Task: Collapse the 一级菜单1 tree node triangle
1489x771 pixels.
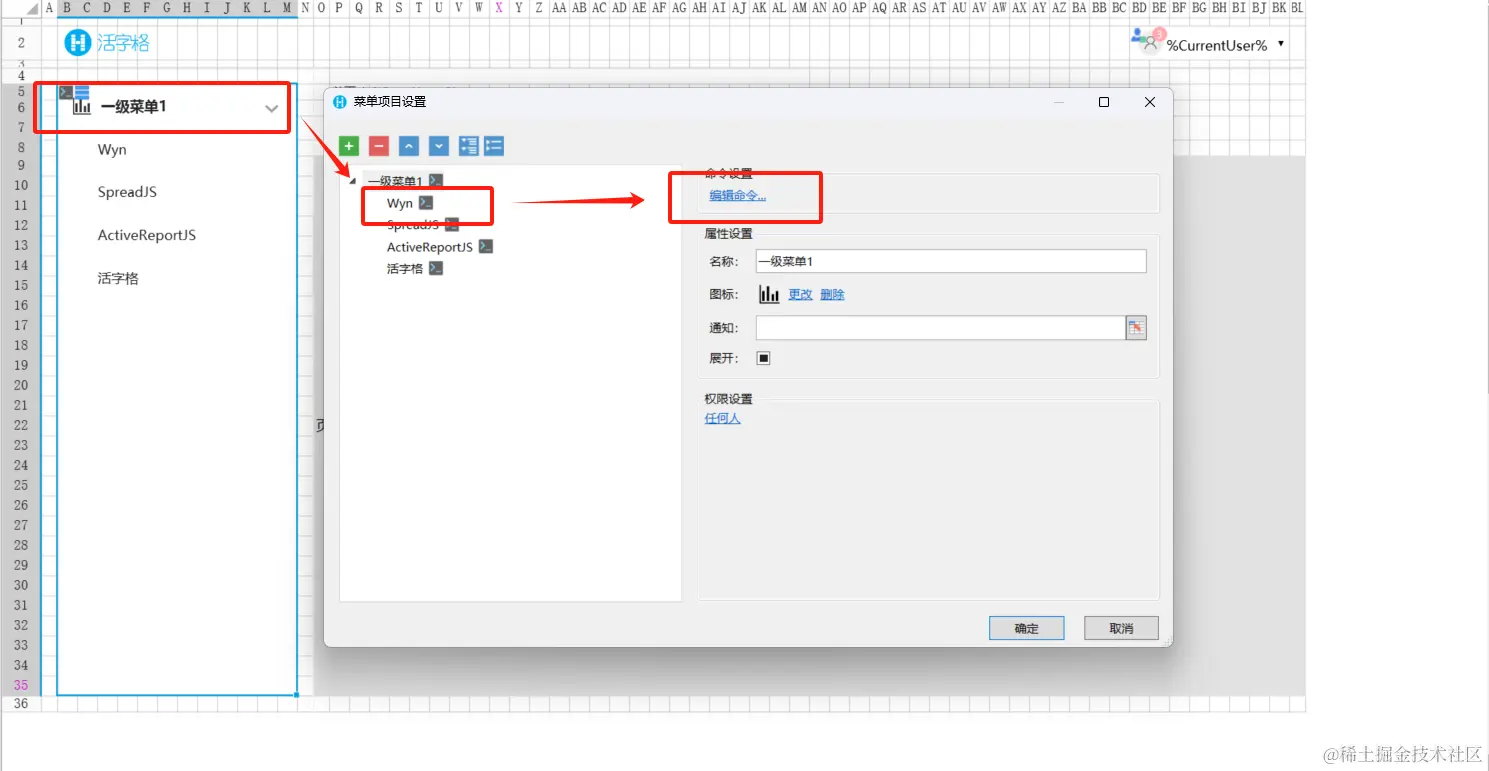Action: [351, 182]
